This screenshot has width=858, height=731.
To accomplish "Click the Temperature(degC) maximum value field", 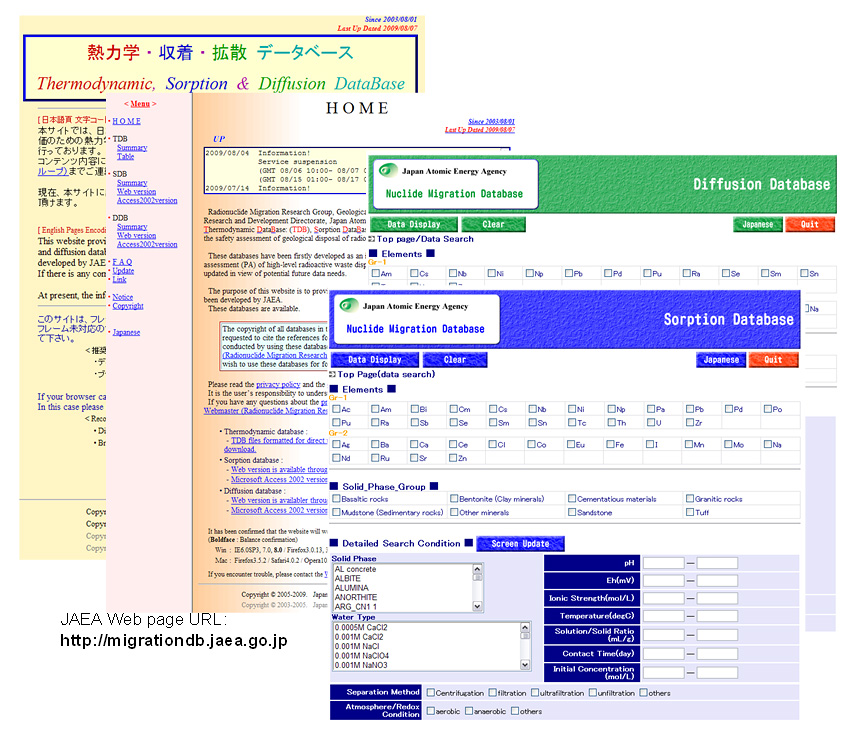I will point(717,616).
